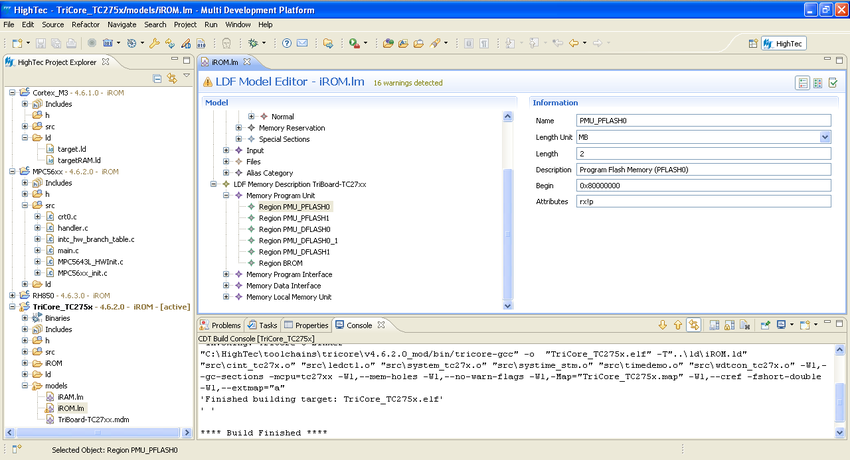Close the Console view tab
Image resolution: width=850 pixels, height=460 pixels.
(381, 325)
